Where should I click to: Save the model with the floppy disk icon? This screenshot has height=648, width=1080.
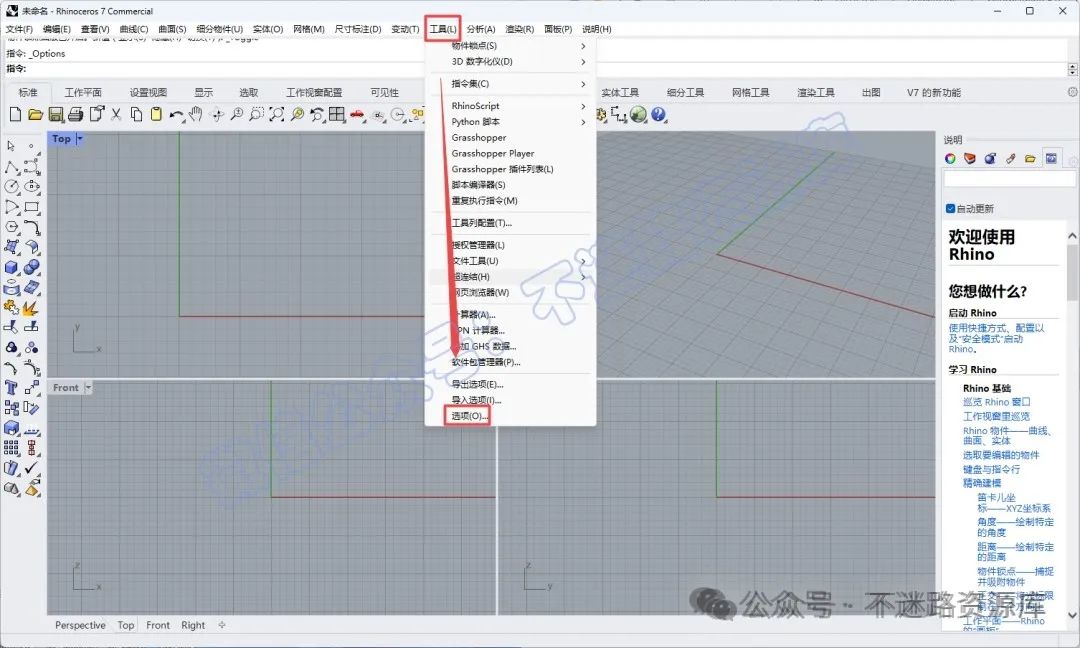click(56, 114)
